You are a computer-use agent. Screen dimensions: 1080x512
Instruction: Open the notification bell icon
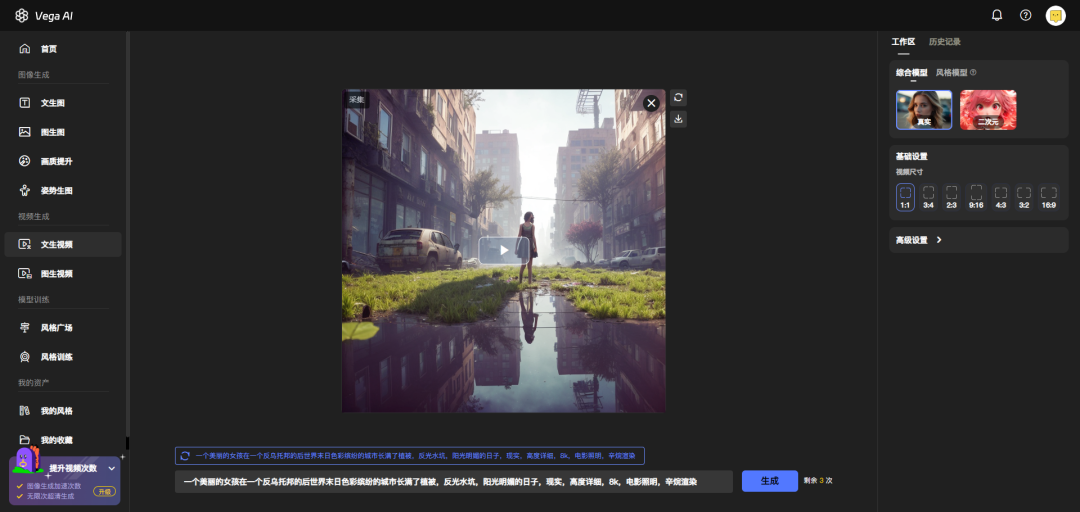point(997,15)
